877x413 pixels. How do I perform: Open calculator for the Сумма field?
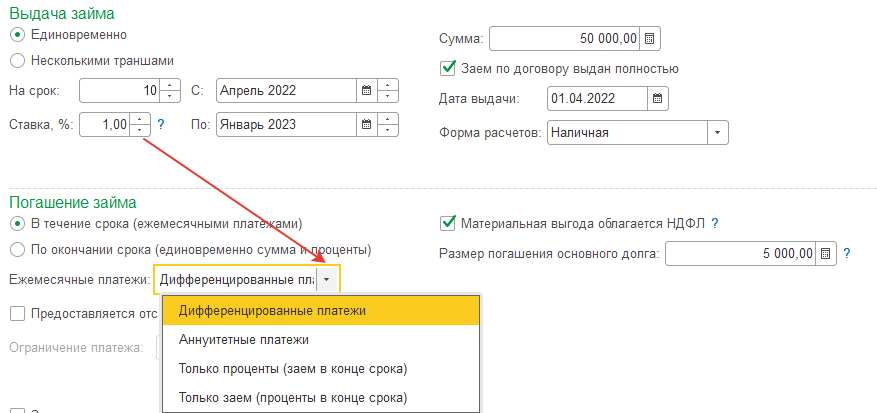pyautogui.click(x=650, y=39)
